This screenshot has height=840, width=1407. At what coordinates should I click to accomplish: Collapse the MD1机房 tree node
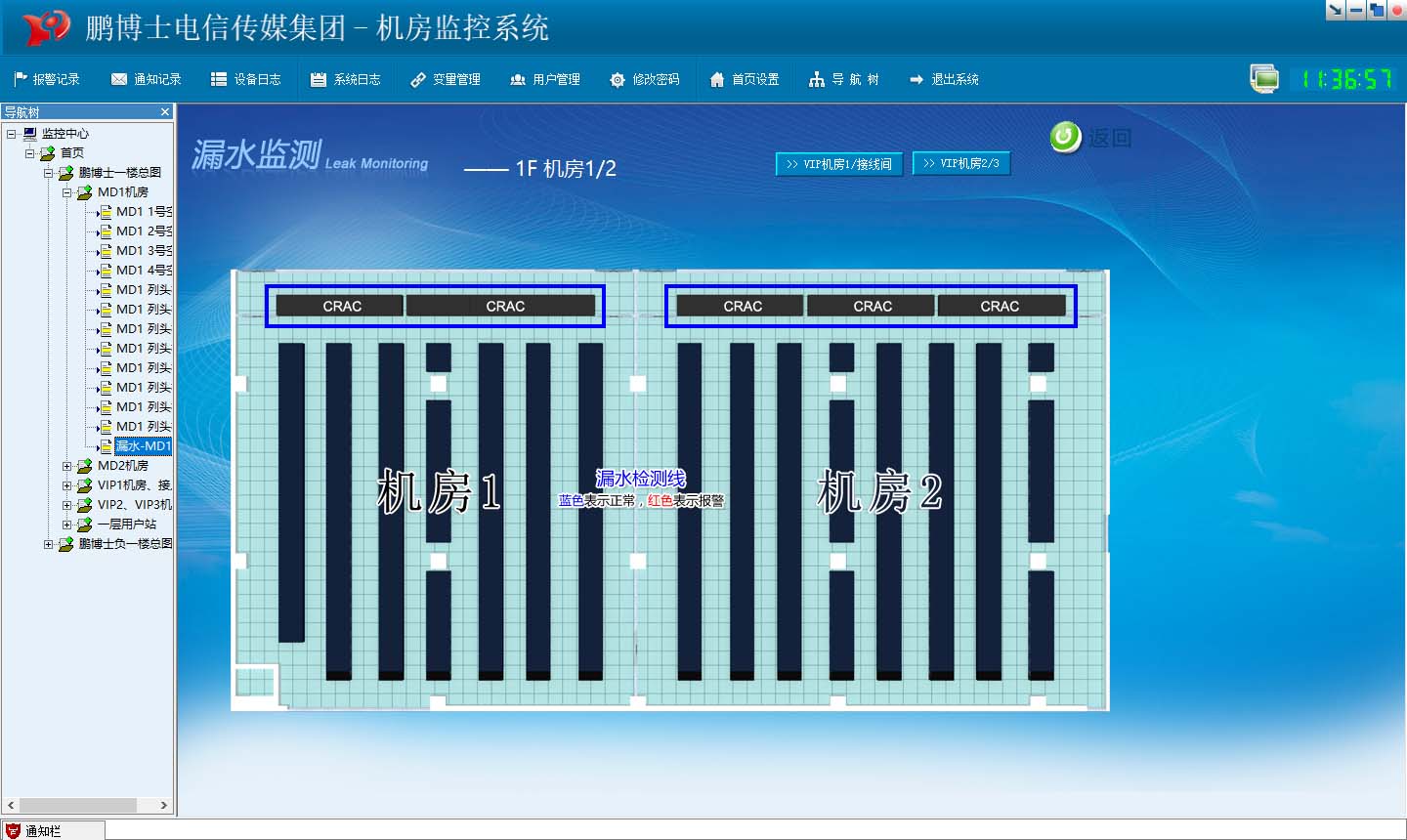pyautogui.click(x=66, y=192)
